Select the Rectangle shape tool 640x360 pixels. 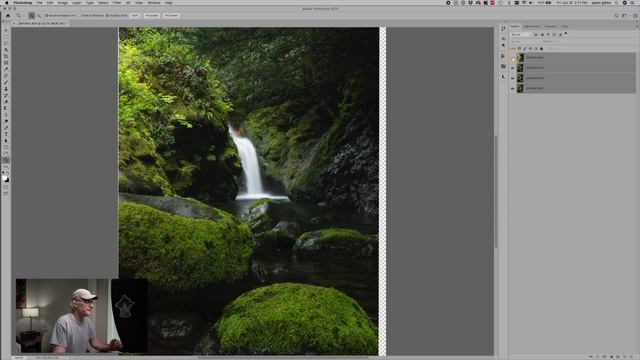tap(6, 147)
